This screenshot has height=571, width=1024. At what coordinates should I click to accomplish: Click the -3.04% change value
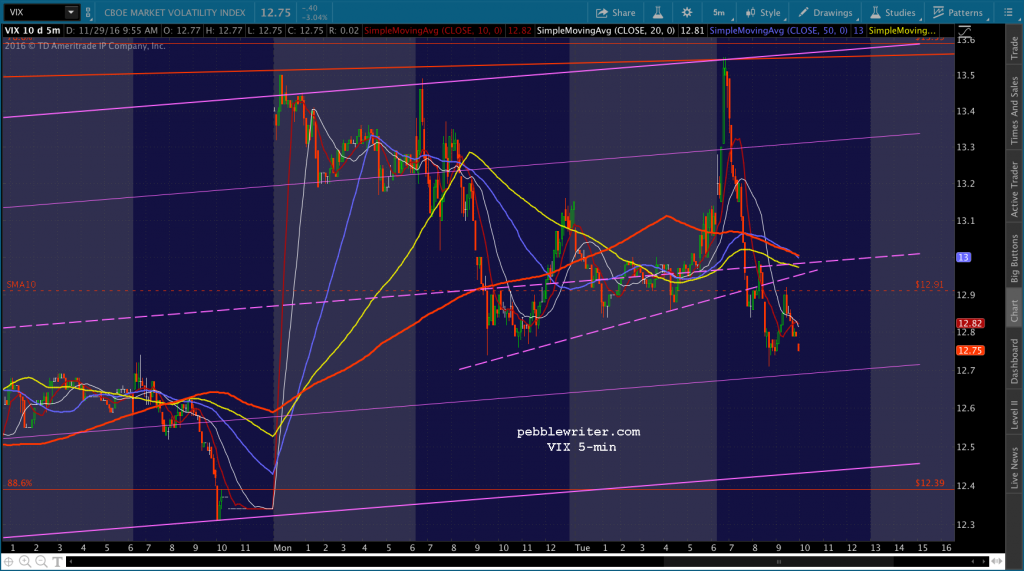coord(314,18)
